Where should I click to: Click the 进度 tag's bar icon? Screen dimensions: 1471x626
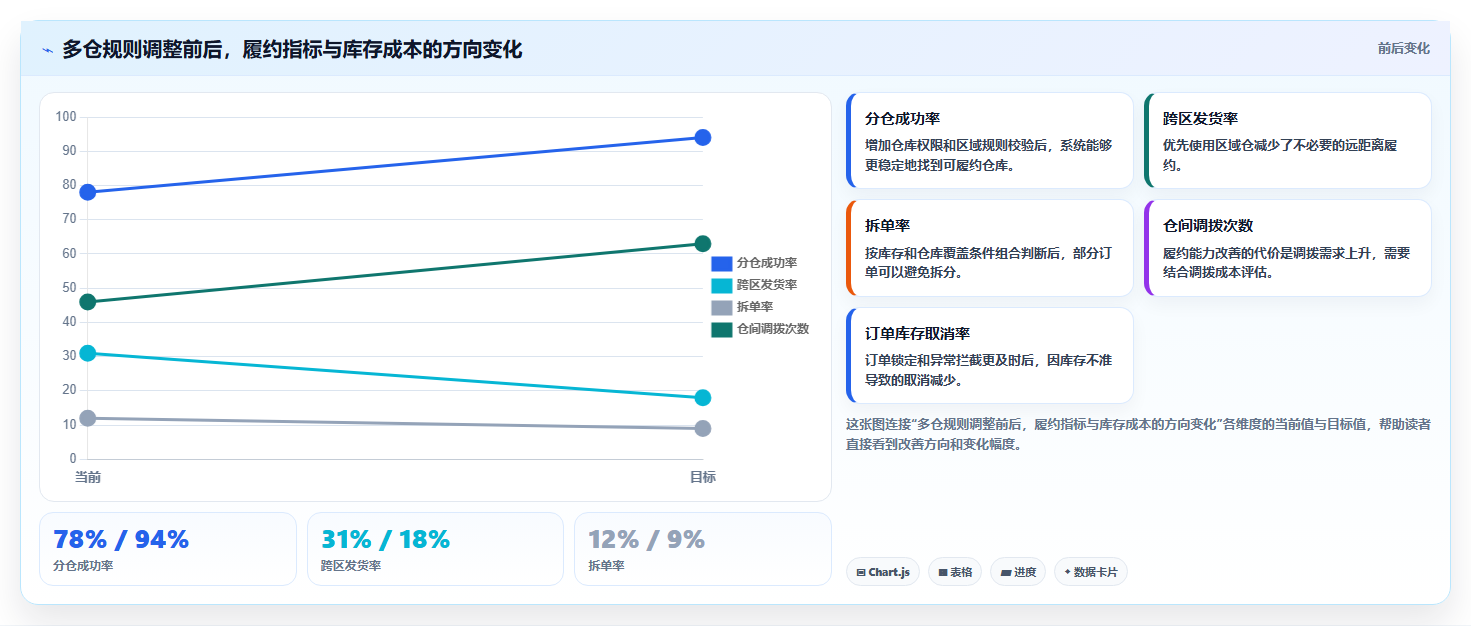coord(1005,573)
